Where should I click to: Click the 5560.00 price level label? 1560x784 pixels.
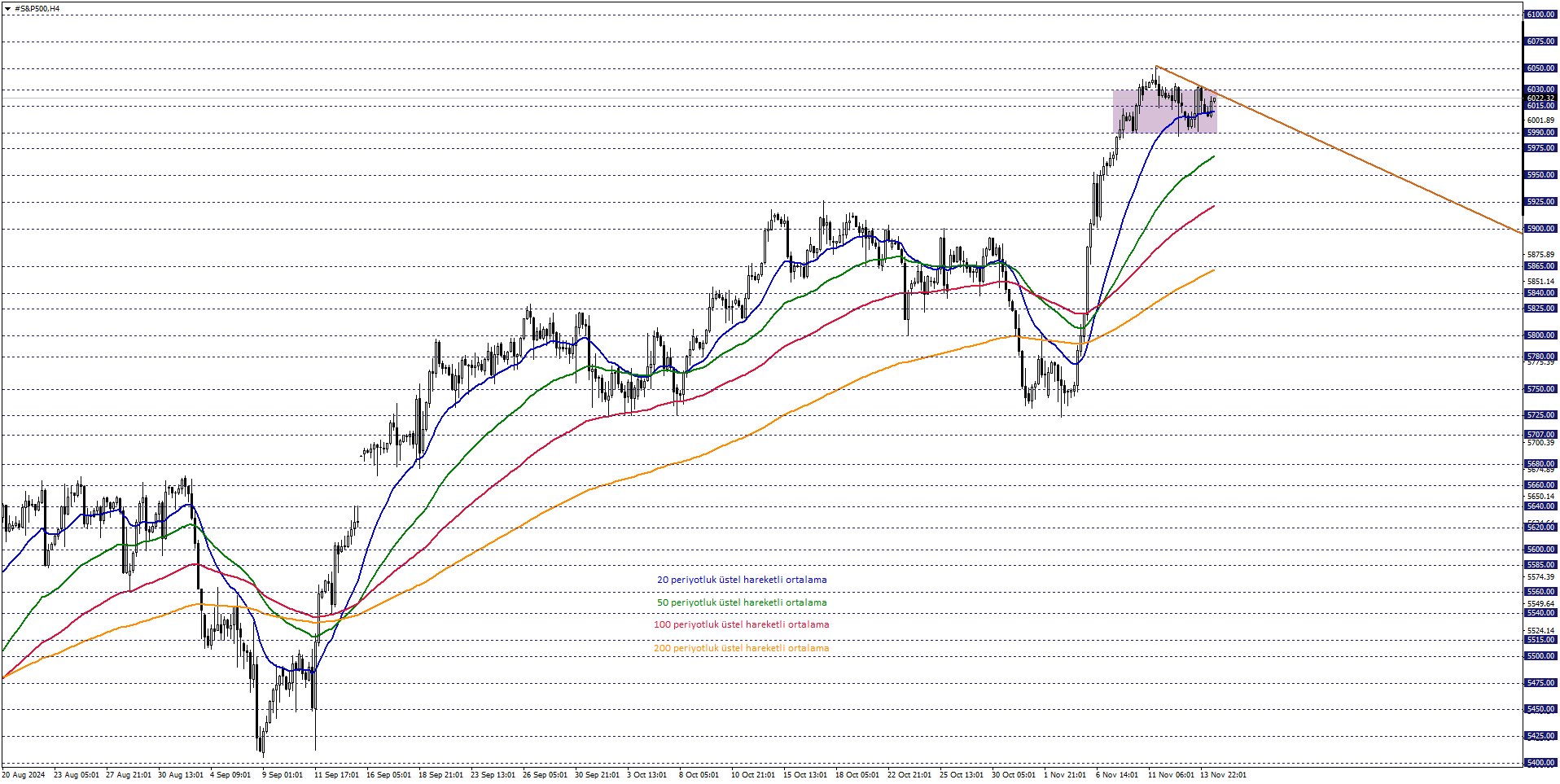(1540, 592)
